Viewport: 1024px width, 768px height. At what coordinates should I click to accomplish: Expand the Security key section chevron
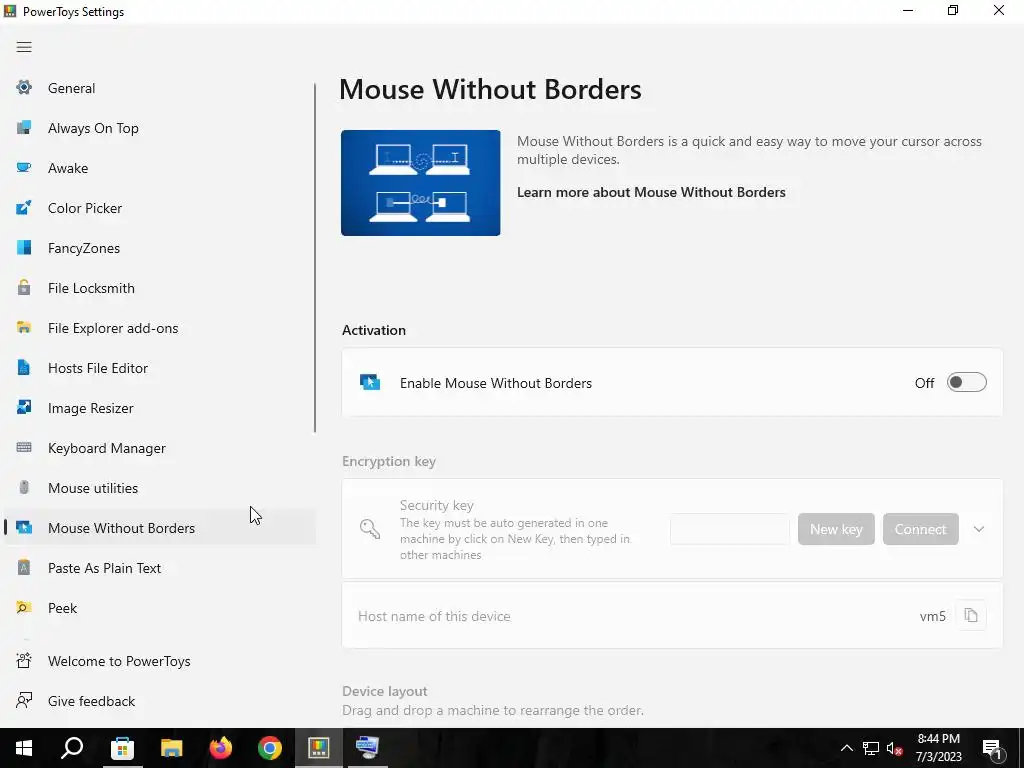[978, 529]
